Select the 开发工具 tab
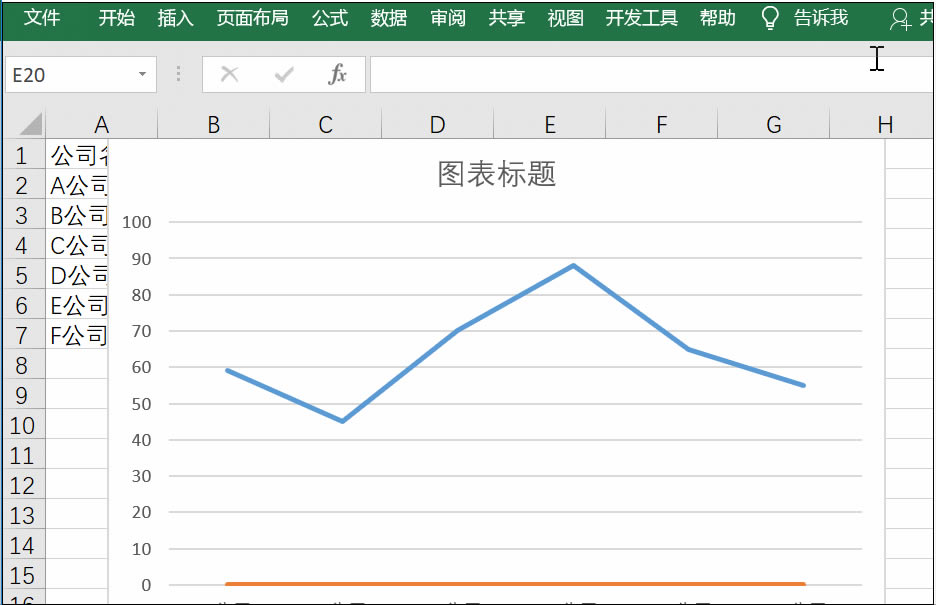Viewport: 936px width, 605px height. coord(640,18)
